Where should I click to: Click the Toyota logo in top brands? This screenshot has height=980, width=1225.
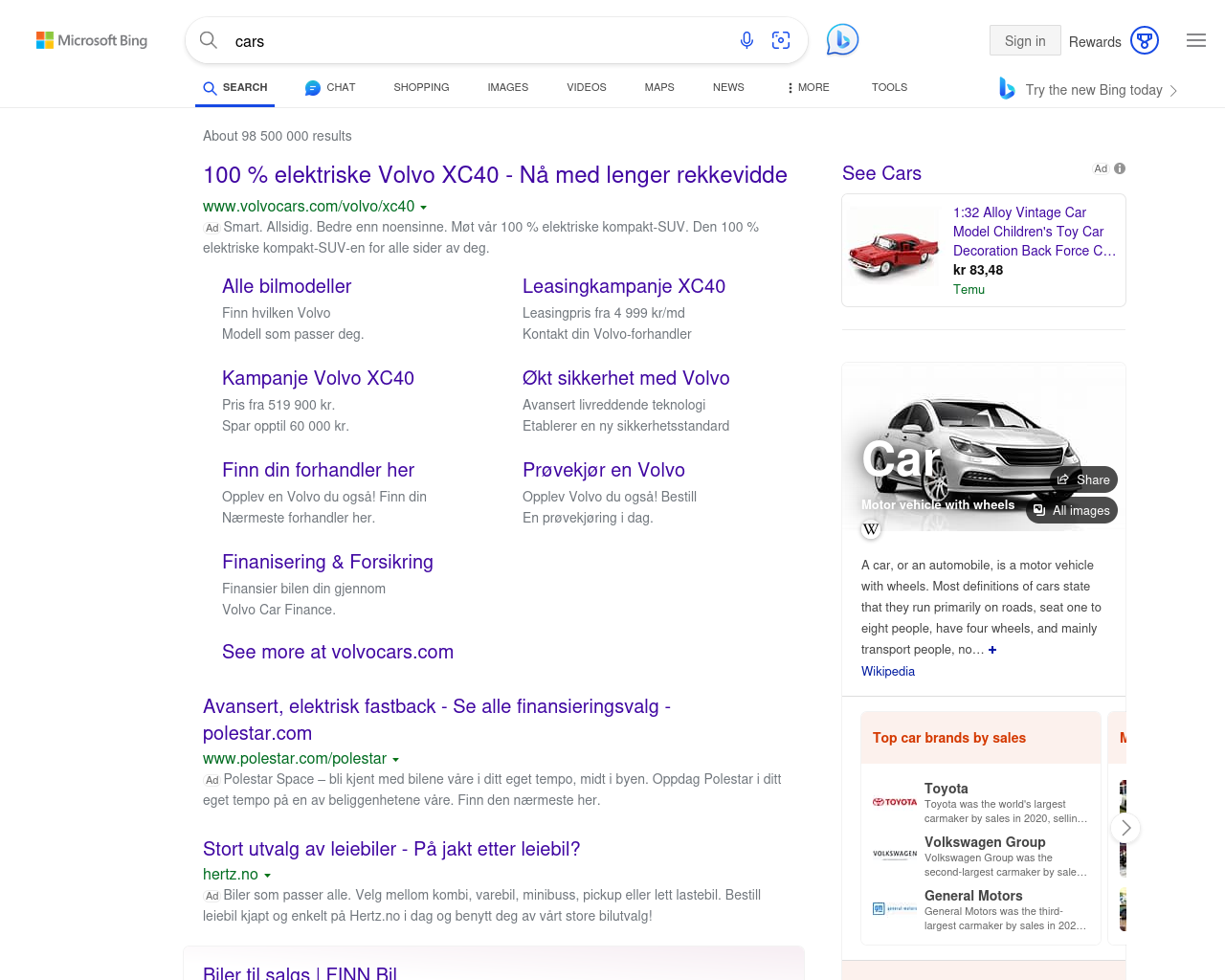tap(895, 802)
